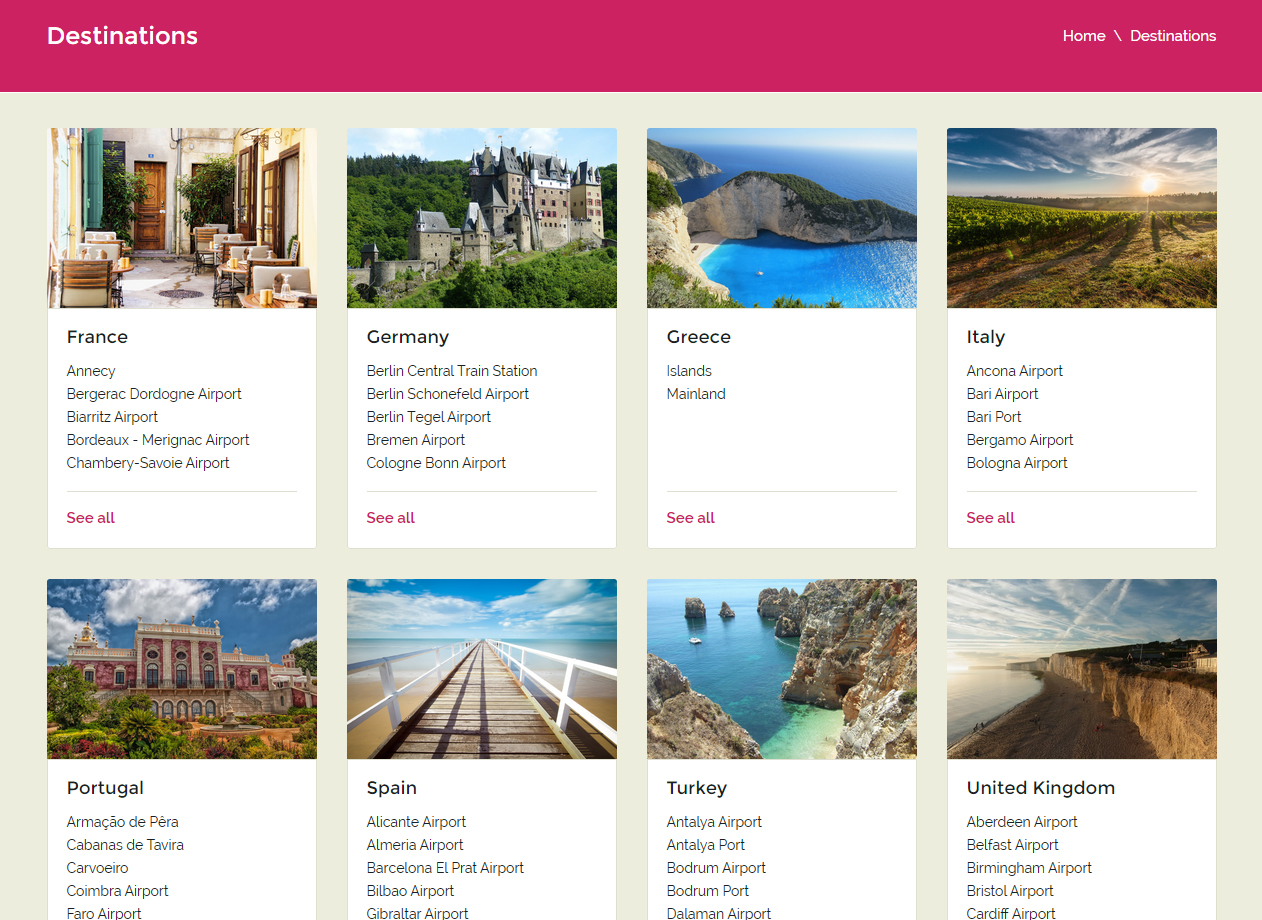Expand Germany list with See all
The width and height of the screenshot is (1262, 920).
391,518
